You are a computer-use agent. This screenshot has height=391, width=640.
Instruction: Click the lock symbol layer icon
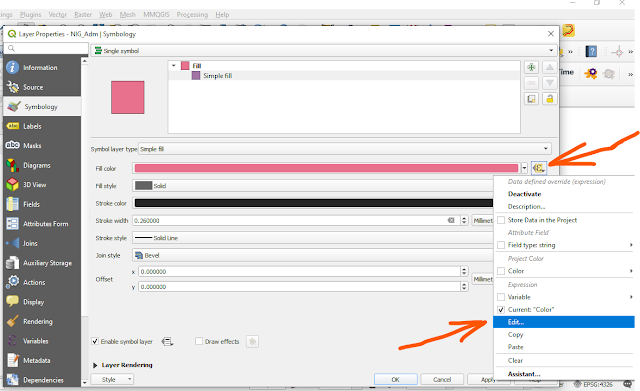pos(550,99)
